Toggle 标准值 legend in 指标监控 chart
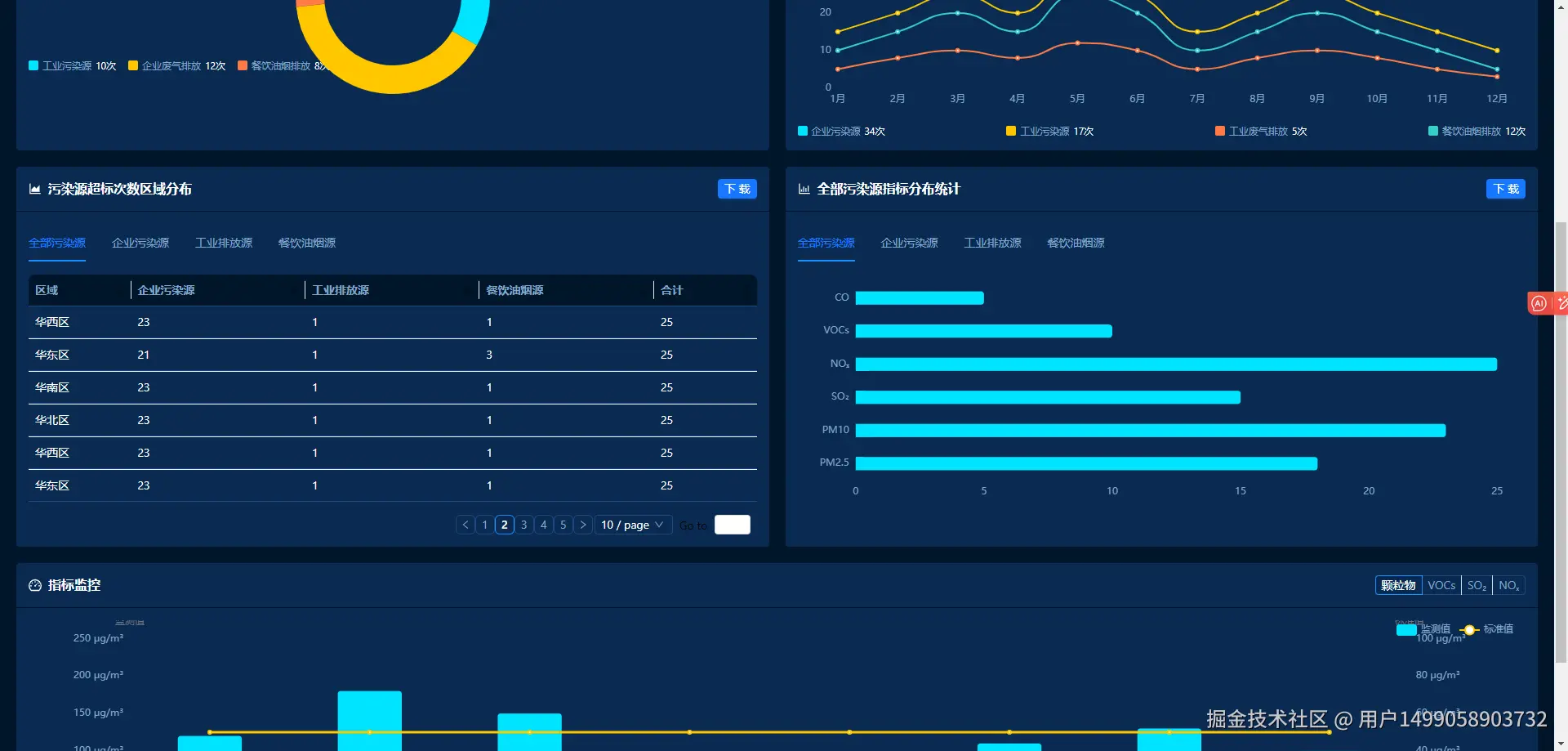Screen dimensions: 1568x751 coord(1487,628)
